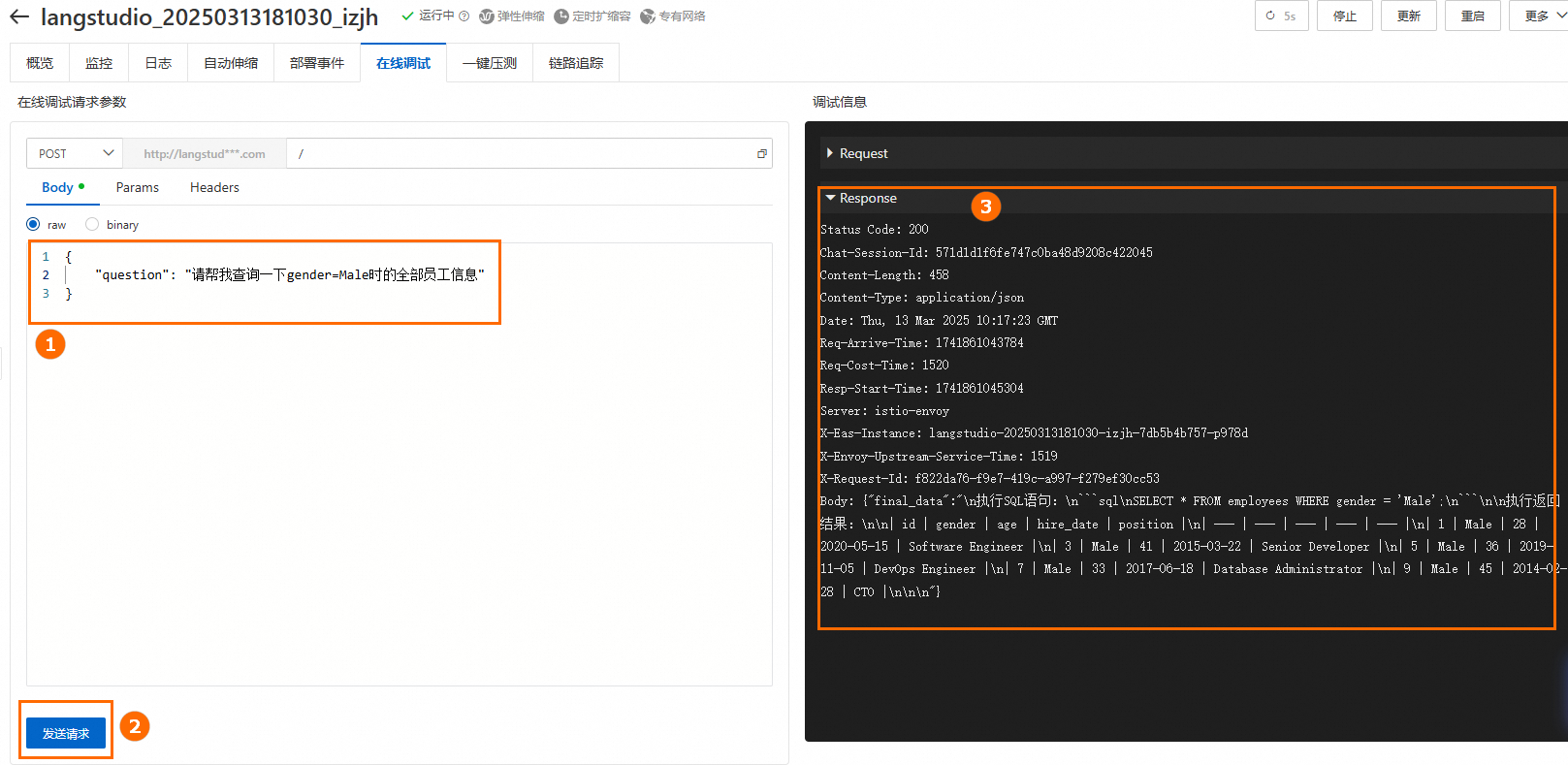1568x765 pixels.
Task: Select the binary body format
Action: click(x=92, y=224)
